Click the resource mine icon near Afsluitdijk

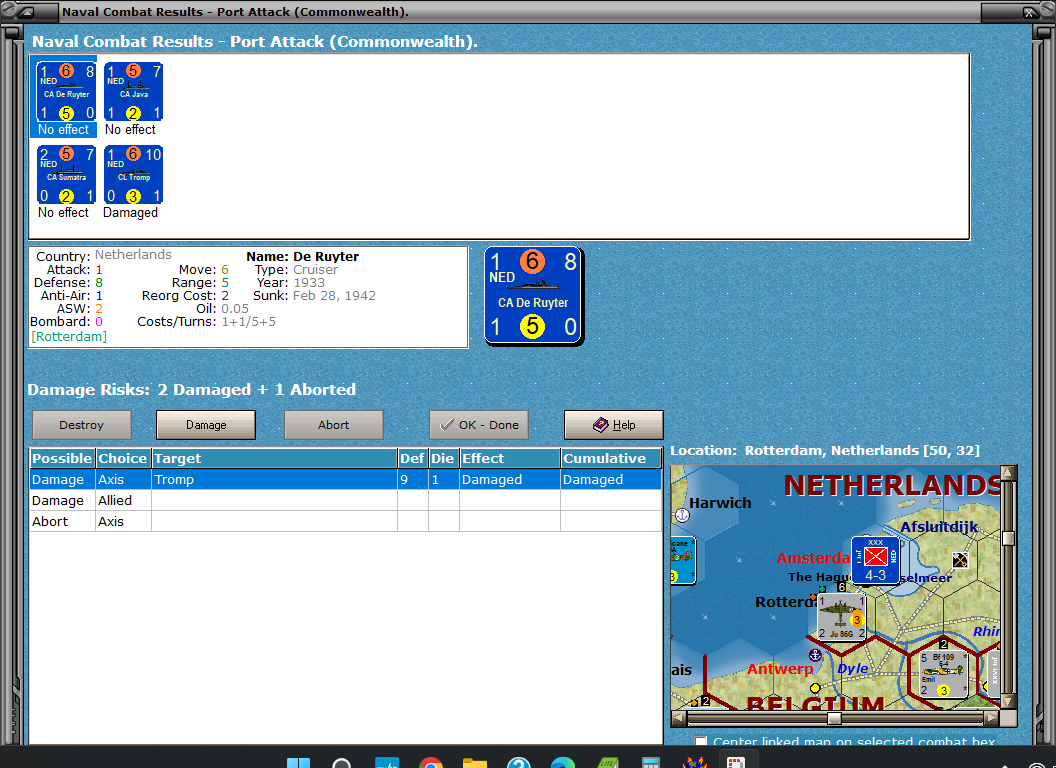pos(960,560)
